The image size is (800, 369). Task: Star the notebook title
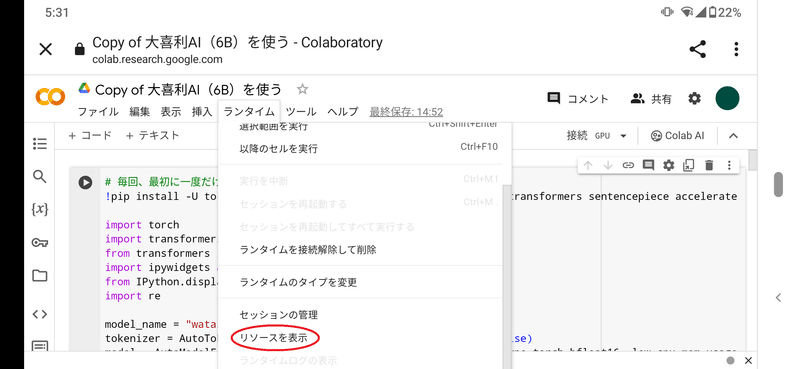[x=303, y=90]
